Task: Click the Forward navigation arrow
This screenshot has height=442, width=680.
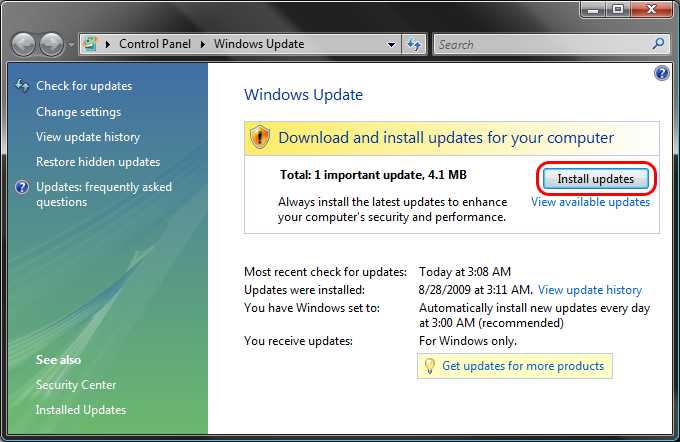Action: coord(52,44)
